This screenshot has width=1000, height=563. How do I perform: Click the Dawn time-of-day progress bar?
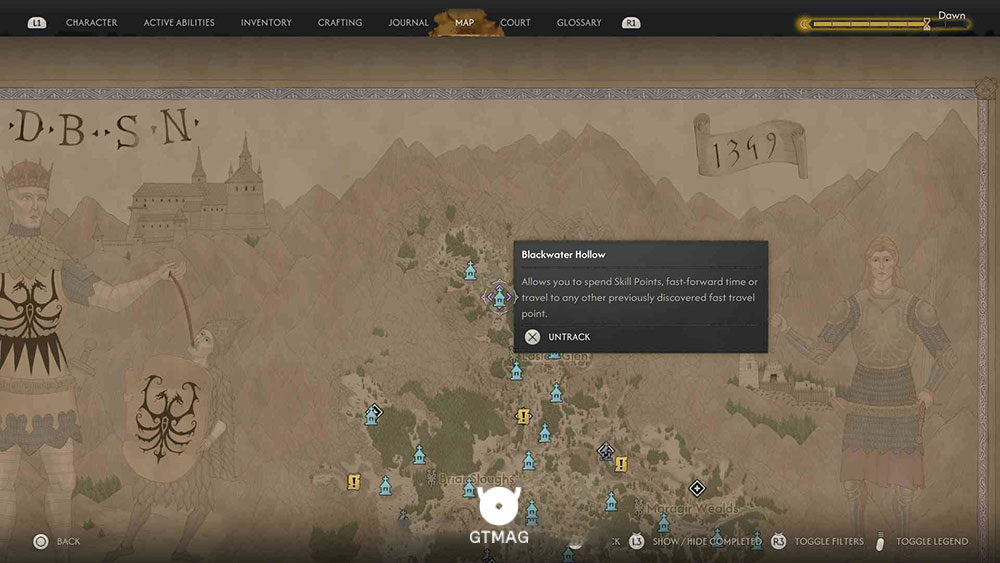pyautogui.click(x=885, y=24)
